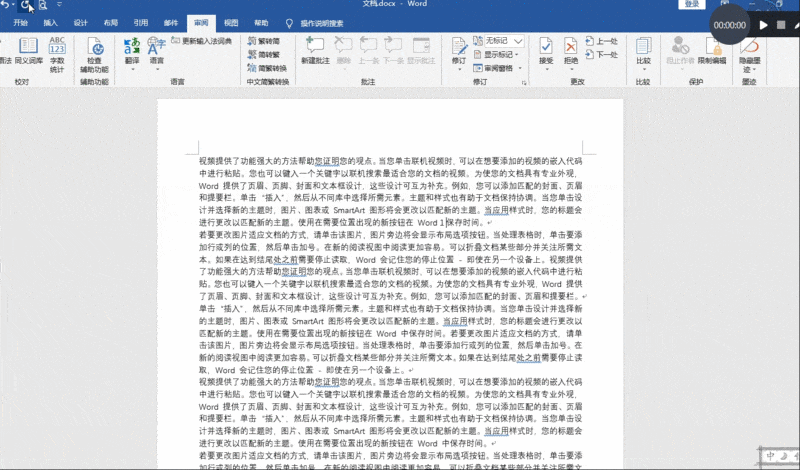Jump to previous change 上一处
The height and width of the screenshot is (470, 800).
pyautogui.click(x=601, y=41)
